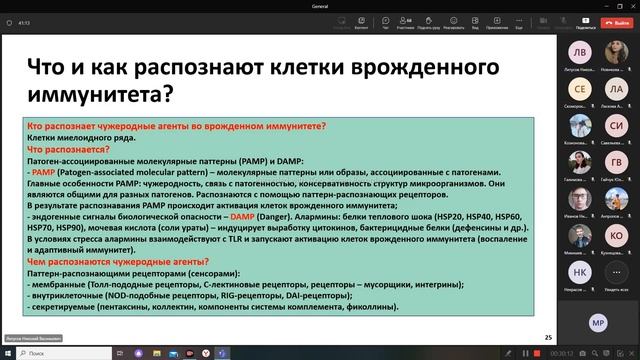Open the meeting Chat panel
640x360 pixels.
(x=385, y=23)
